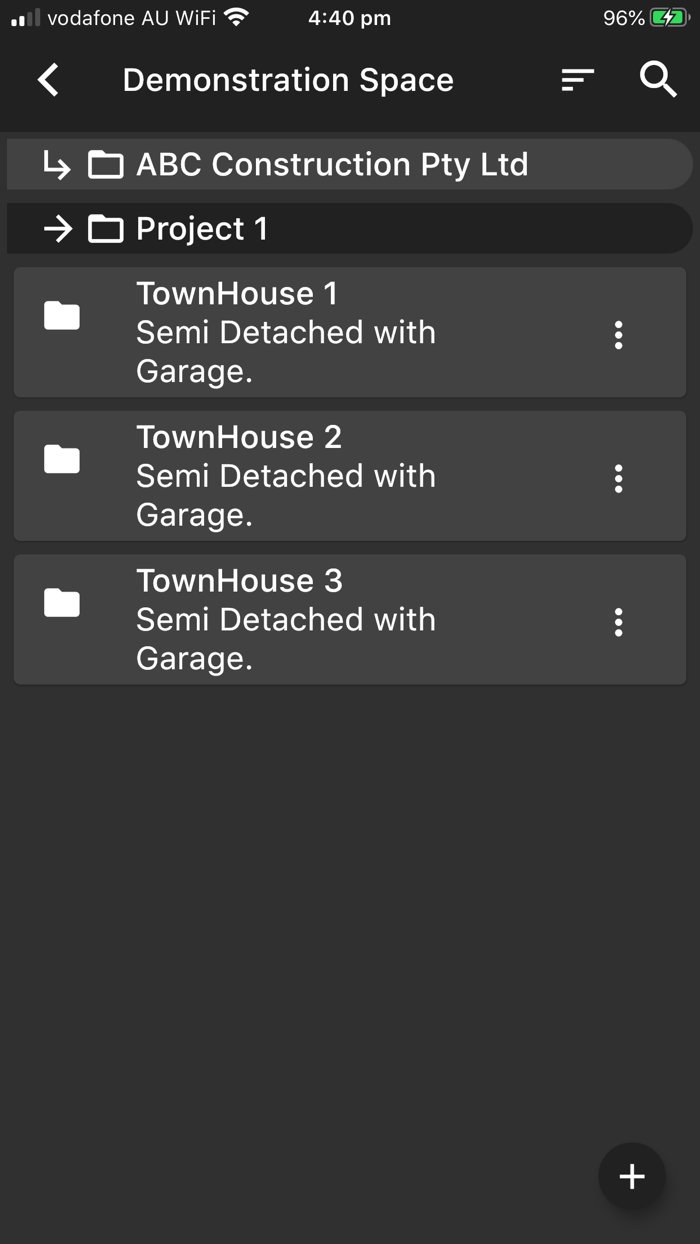Tap the return arrow icon on the breadcrumb row
Screen dimensions: 700x1244
click(56, 164)
